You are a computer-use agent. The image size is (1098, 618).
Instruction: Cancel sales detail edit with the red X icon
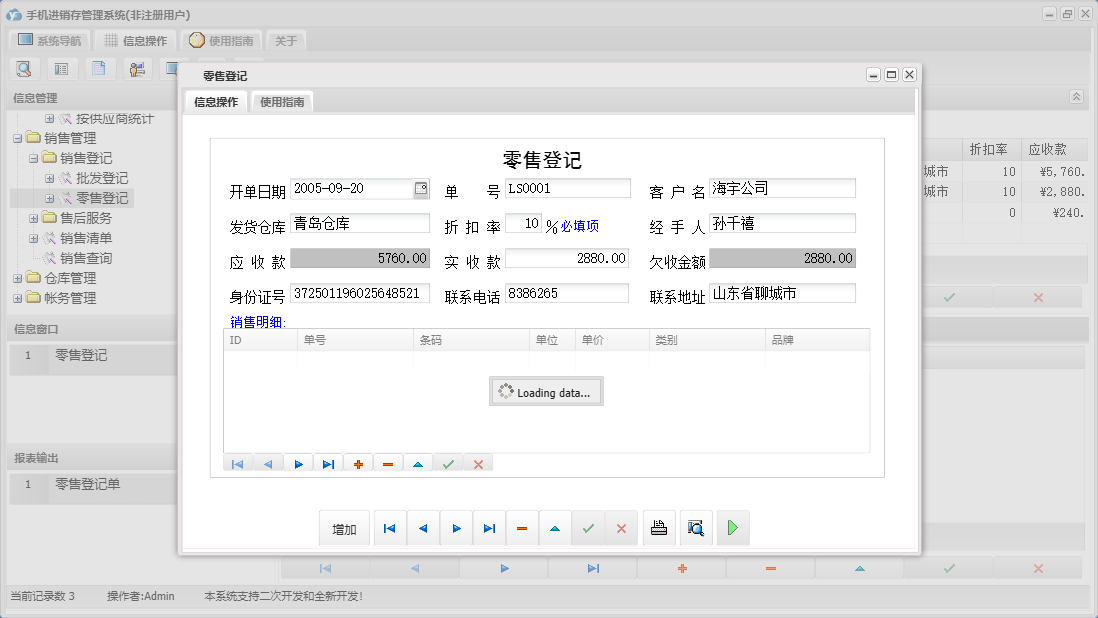point(476,462)
